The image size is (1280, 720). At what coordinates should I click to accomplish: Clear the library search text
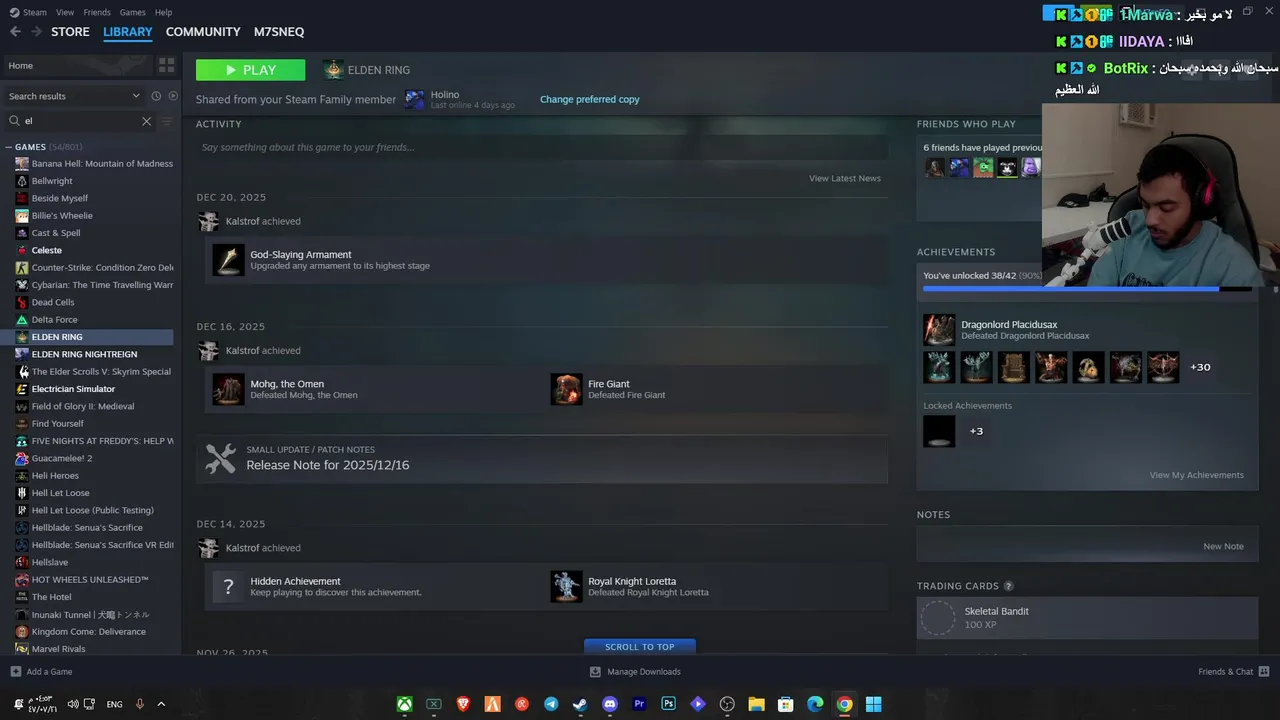pos(146,121)
